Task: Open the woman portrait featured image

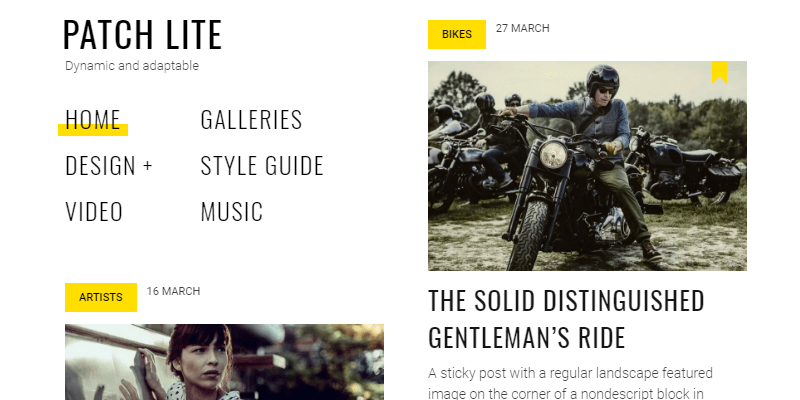Action: [224, 362]
